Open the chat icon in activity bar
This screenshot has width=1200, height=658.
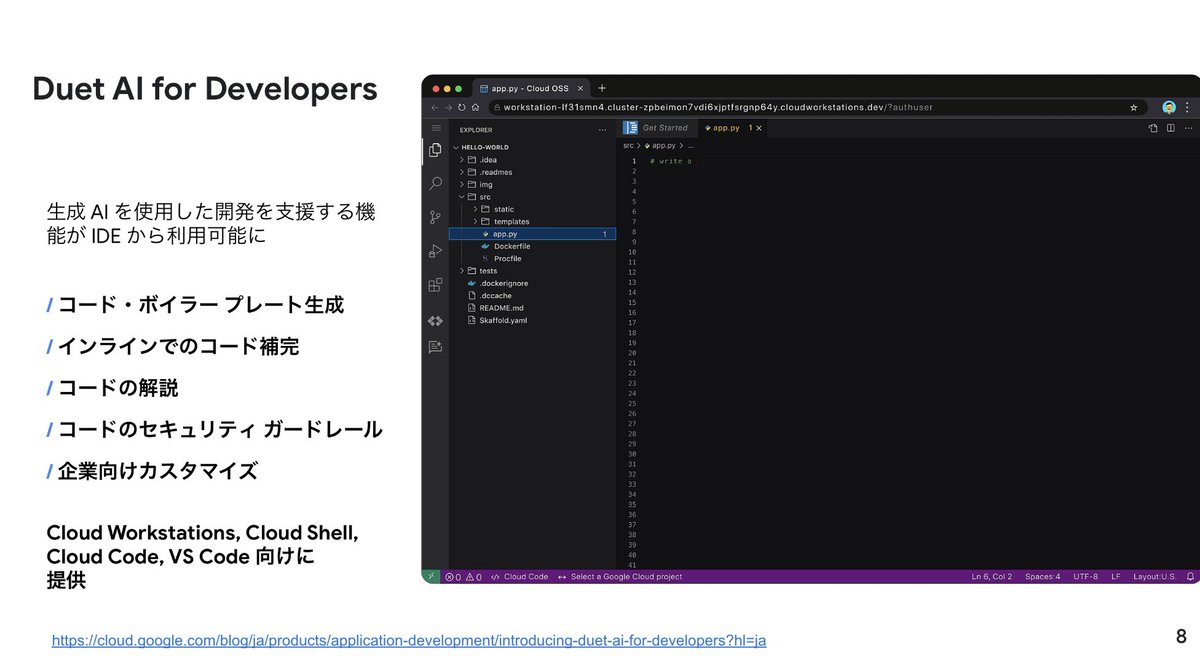(435, 347)
